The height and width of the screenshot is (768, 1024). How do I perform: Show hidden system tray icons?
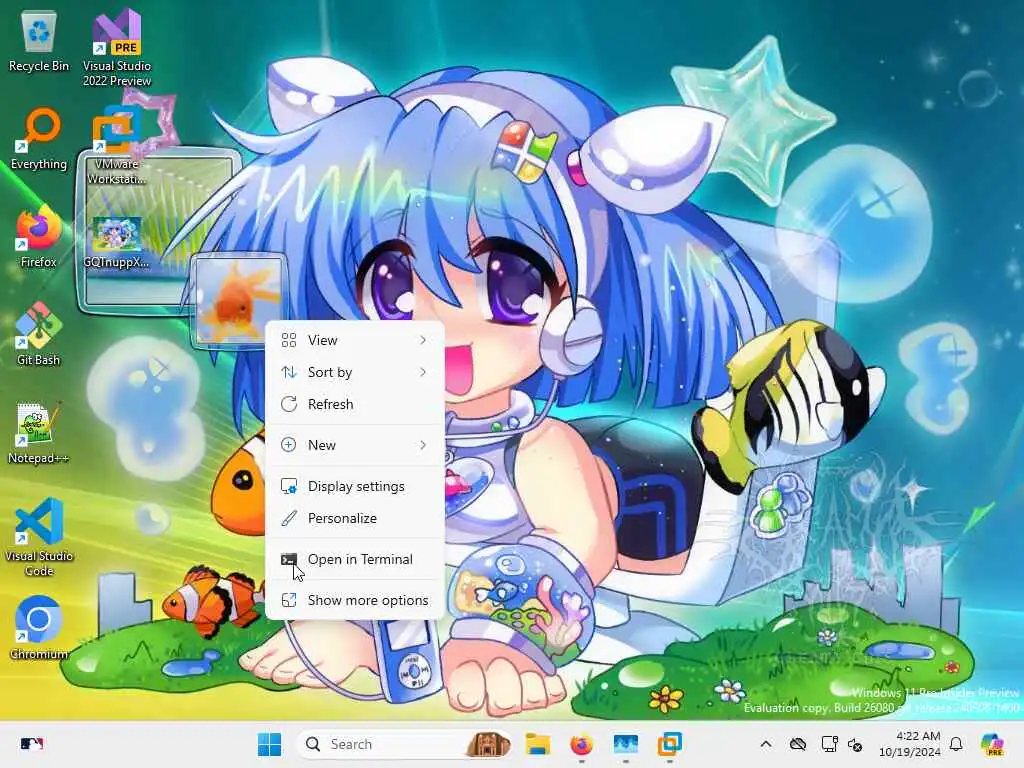coord(766,744)
